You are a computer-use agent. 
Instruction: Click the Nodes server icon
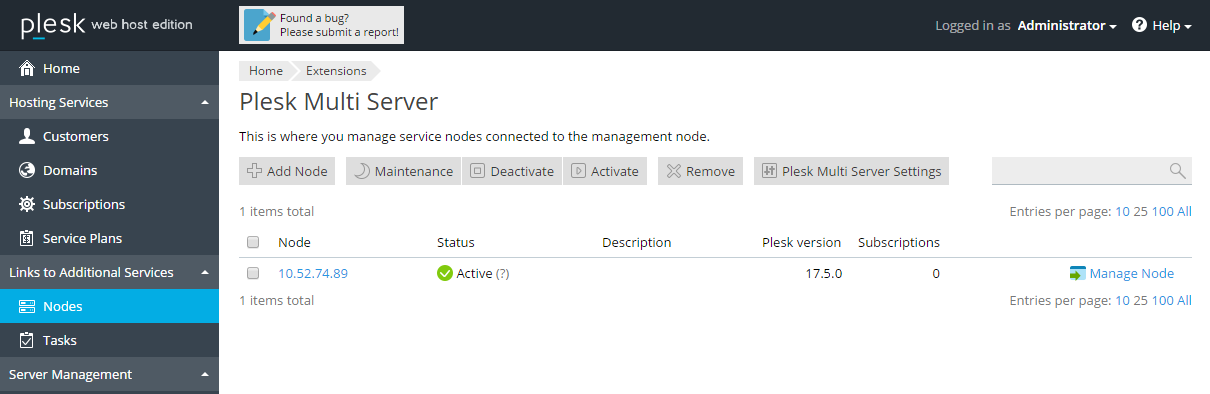click(27, 306)
